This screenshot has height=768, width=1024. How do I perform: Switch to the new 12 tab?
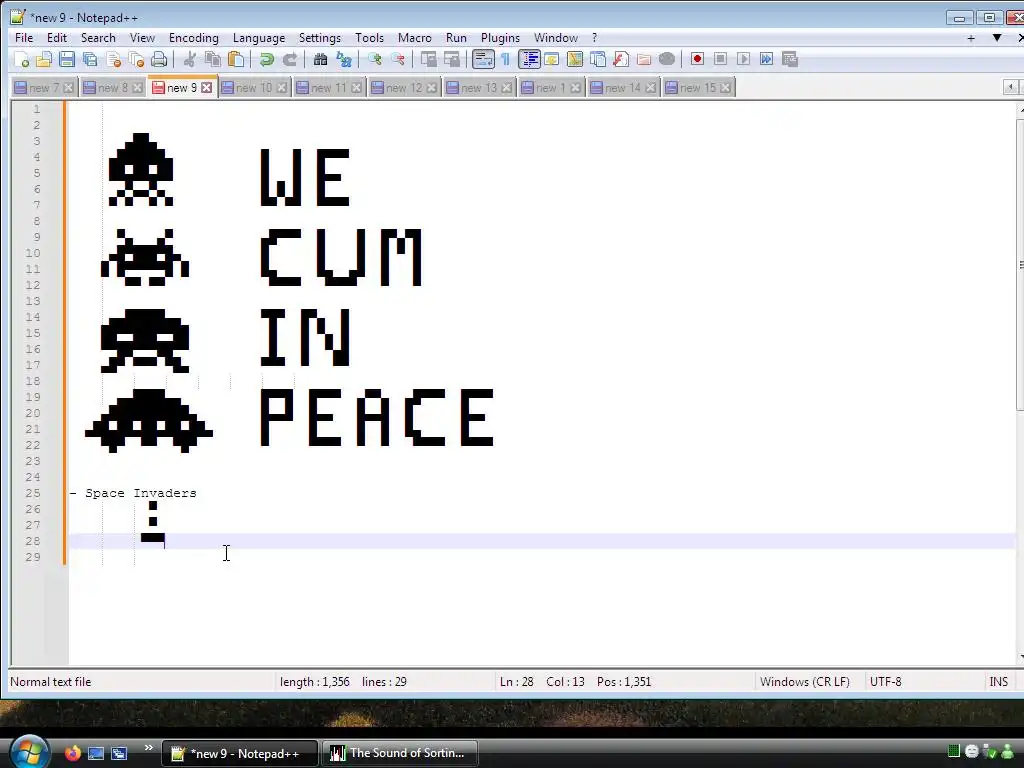(x=404, y=88)
